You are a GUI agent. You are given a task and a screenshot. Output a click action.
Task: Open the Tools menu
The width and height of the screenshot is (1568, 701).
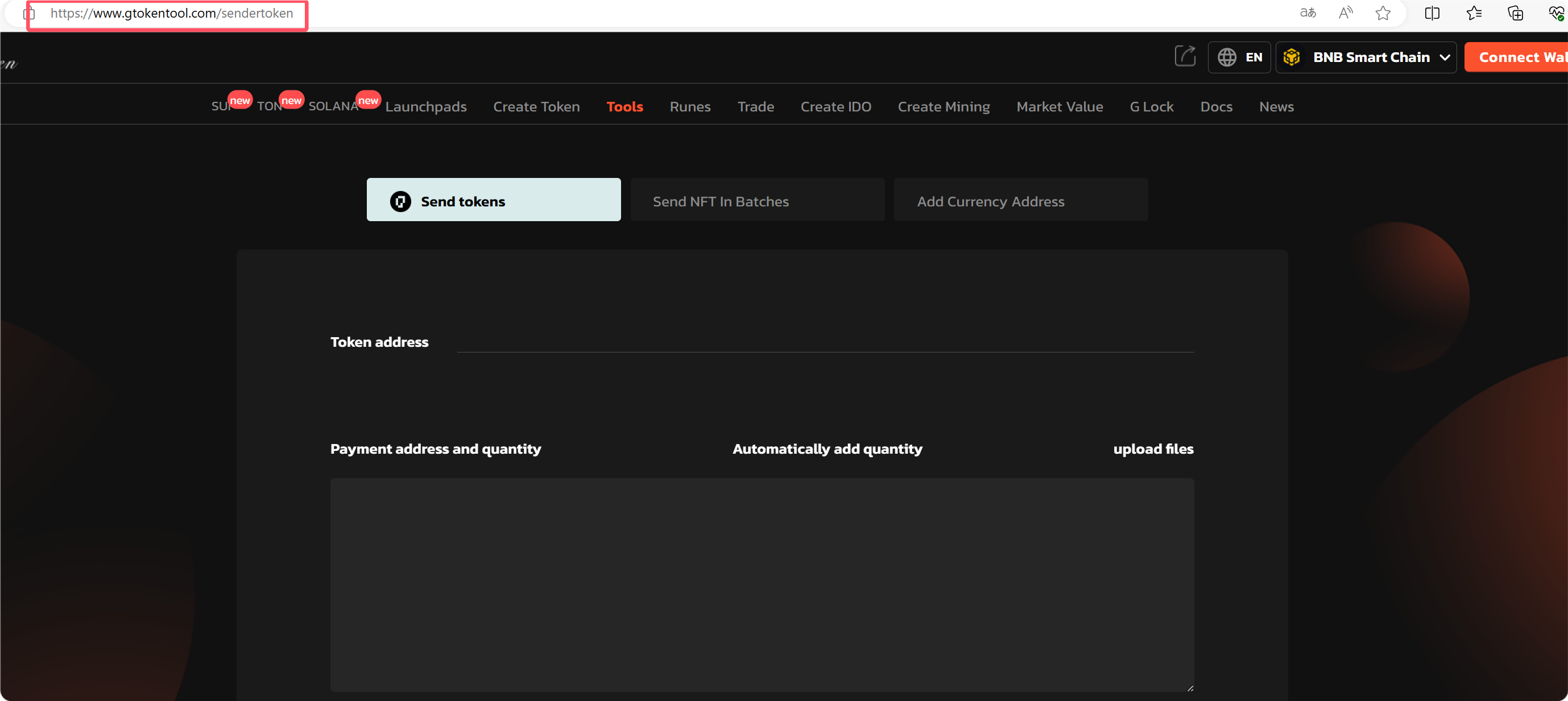(x=624, y=106)
